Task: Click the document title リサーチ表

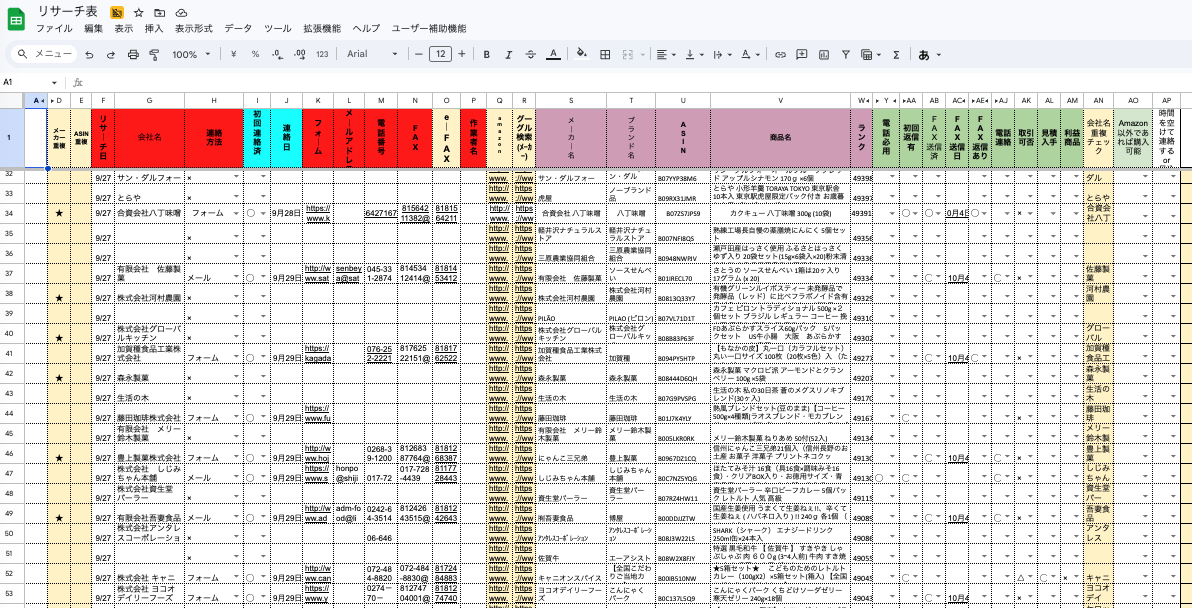Action: click(68, 12)
